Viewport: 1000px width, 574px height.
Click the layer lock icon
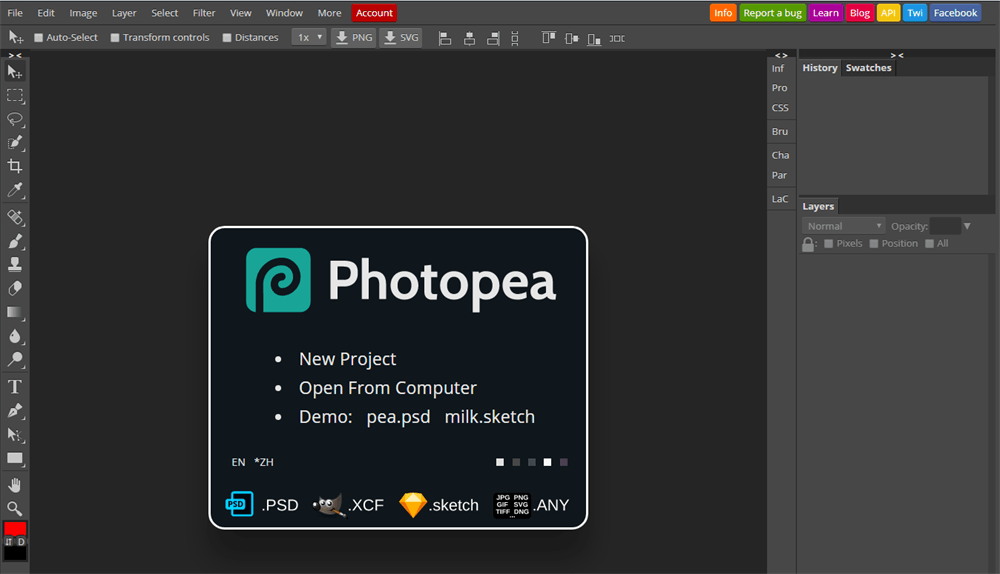click(x=808, y=244)
